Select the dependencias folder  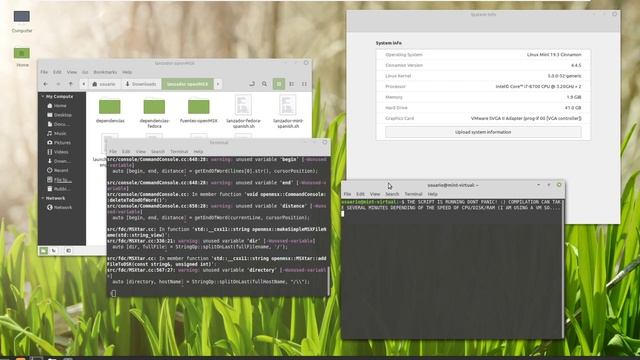[110, 110]
